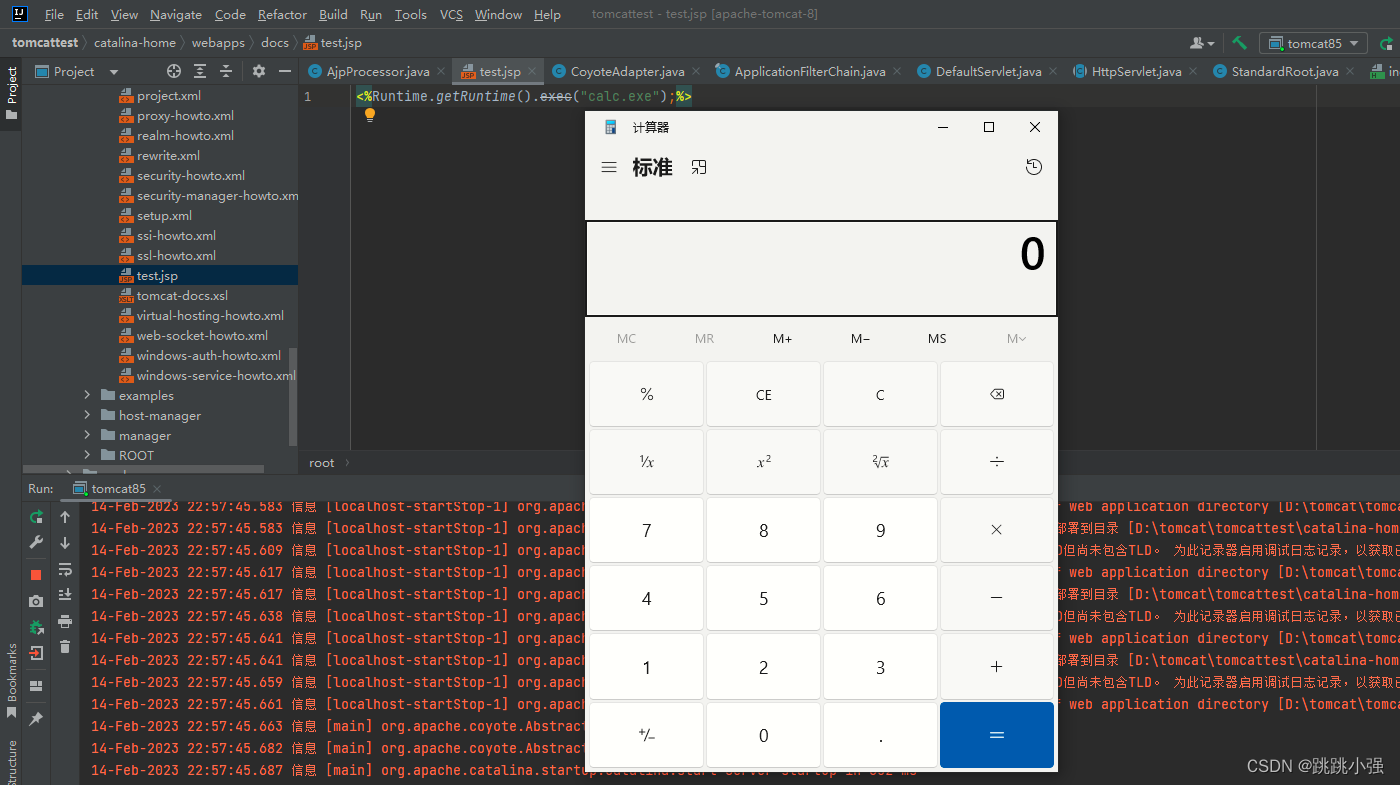This screenshot has width=1400, height=785.
Task: Pin the Run tab
Action: [37, 718]
